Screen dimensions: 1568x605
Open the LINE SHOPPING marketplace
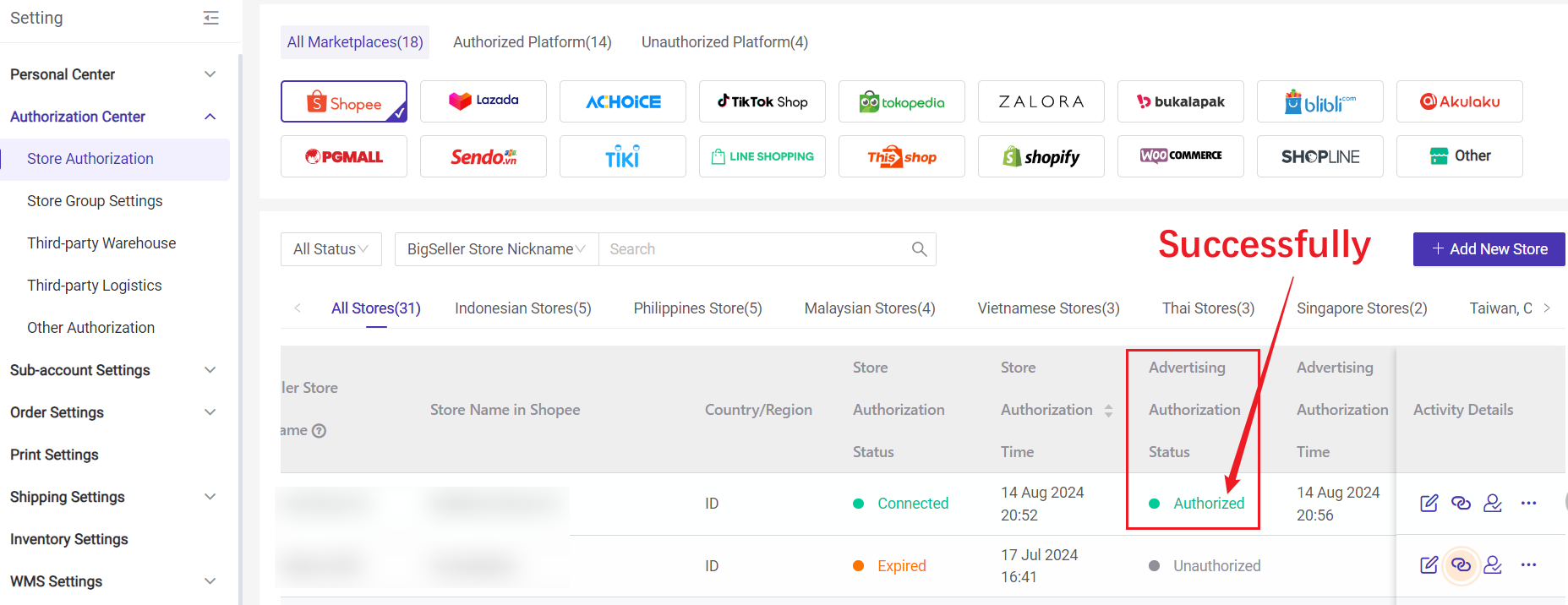(x=762, y=156)
